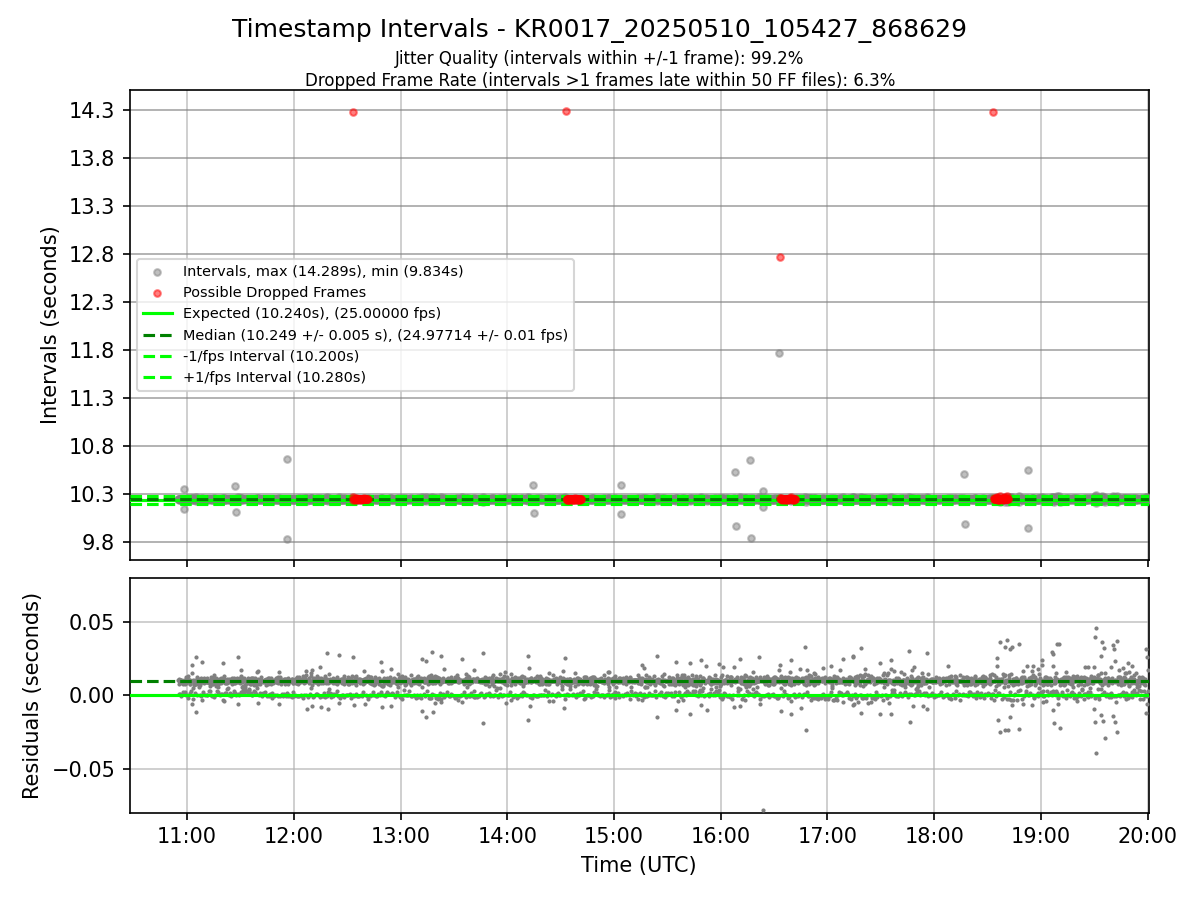
Task: Click the 'Time (UTC)' x-axis label
Action: (x=638, y=865)
